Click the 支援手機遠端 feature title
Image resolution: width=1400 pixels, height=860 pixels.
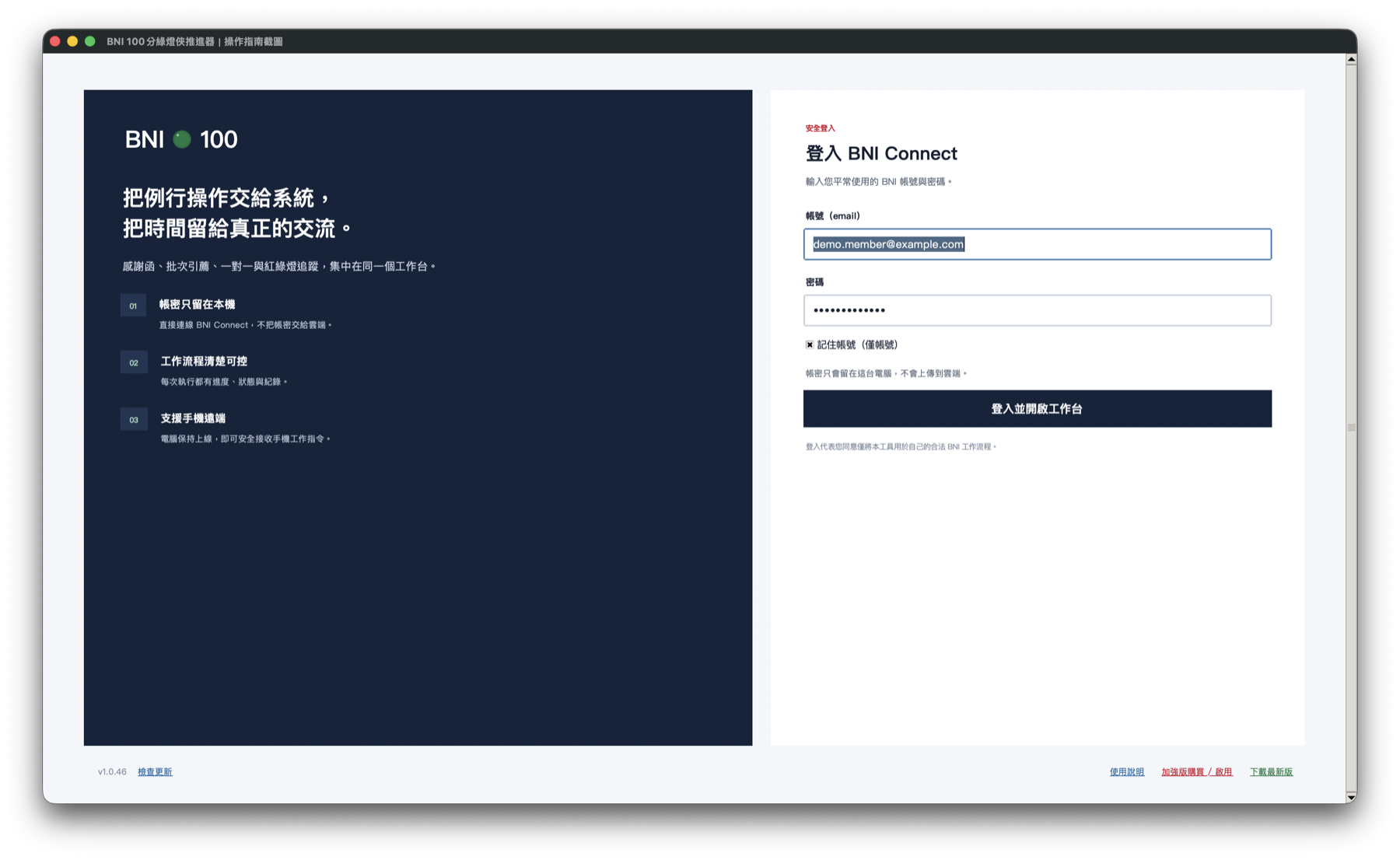click(x=193, y=418)
